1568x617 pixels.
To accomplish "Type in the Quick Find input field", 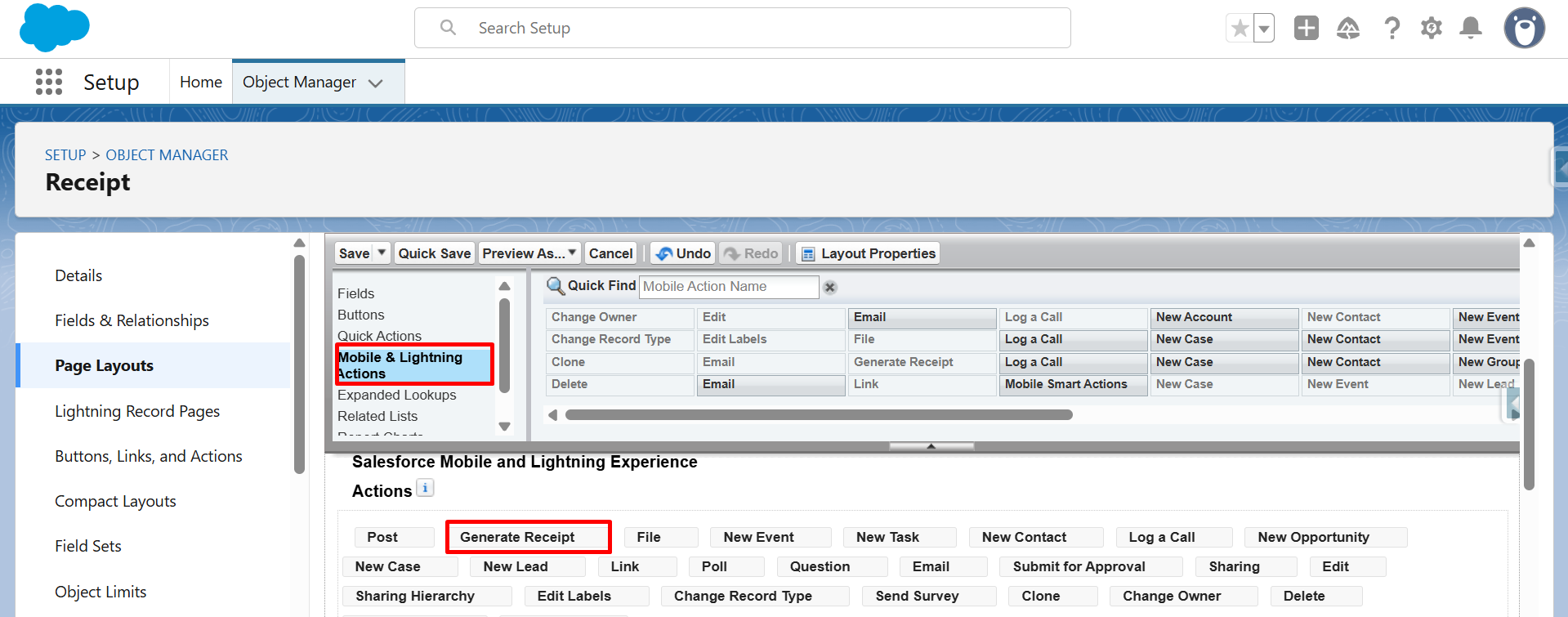I will pyautogui.click(x=727, y=287).
